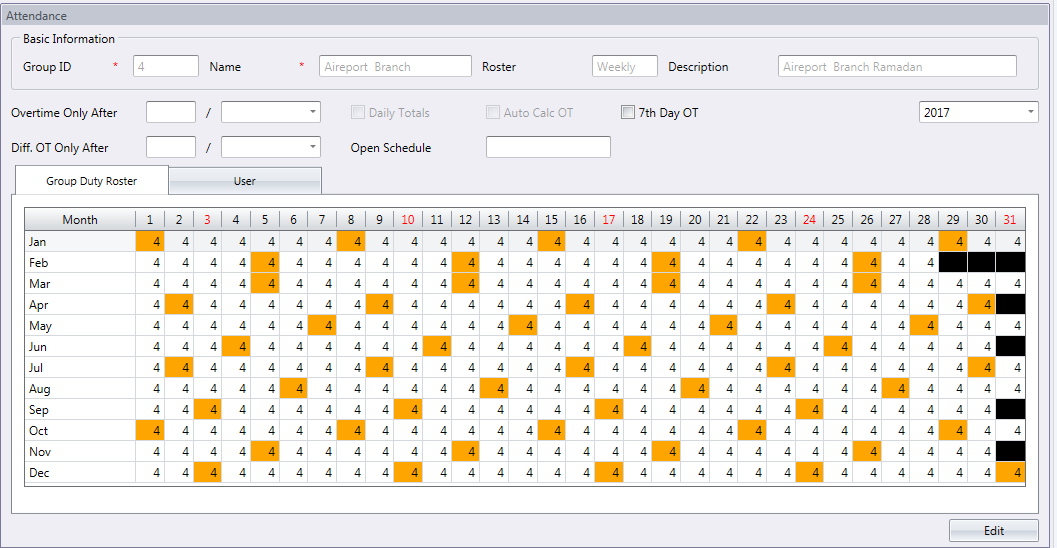1057x548 pixels.
Task: Select the orange Mar day 19 cell
Action: (666, 283)
